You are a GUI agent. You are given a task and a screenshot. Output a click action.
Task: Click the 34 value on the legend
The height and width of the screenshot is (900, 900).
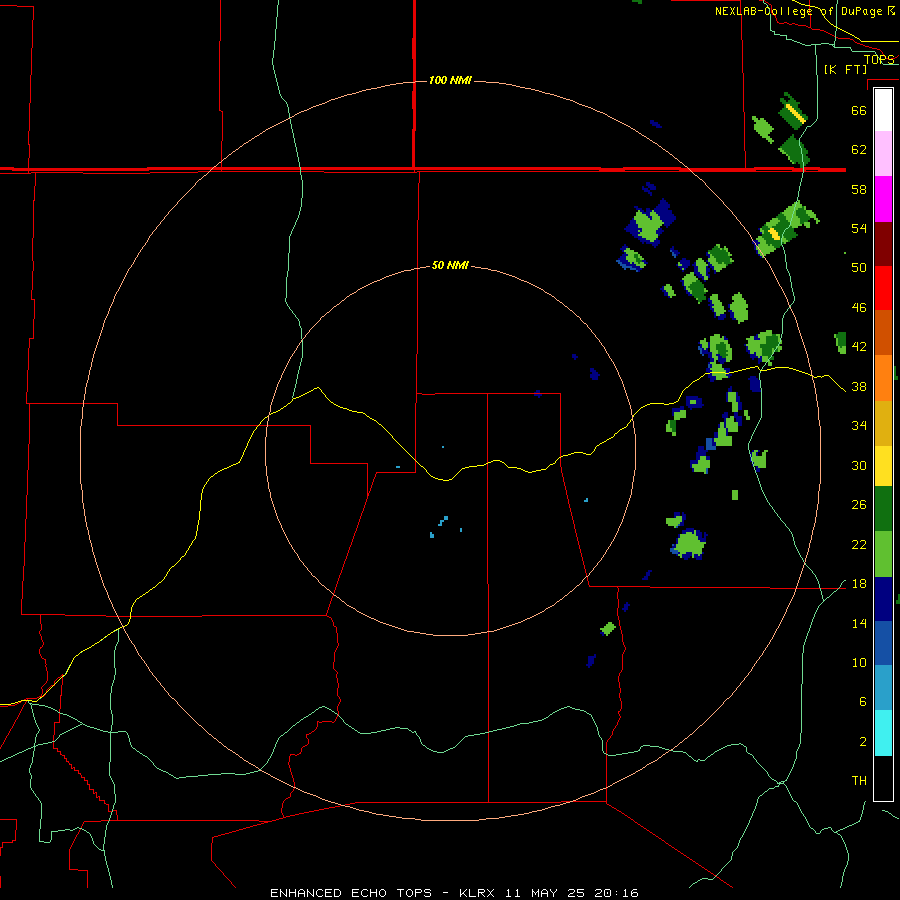859,426
